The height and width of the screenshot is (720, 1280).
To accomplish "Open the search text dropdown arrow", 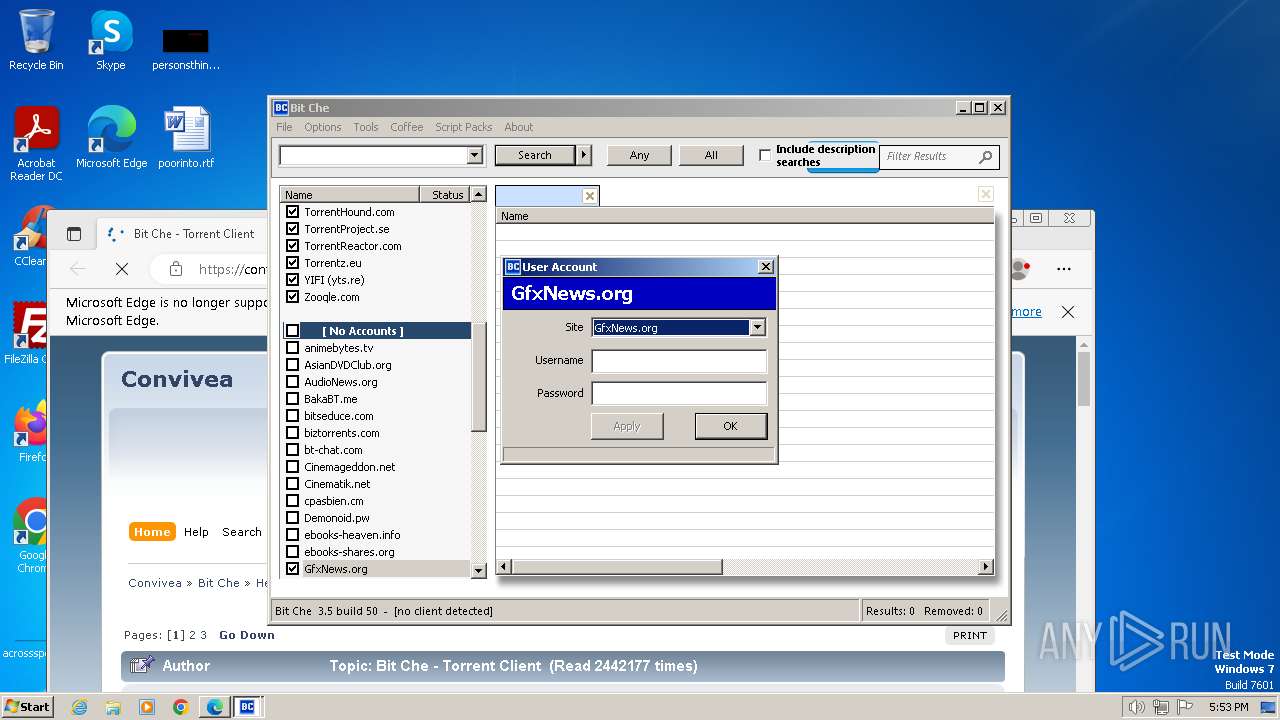I will click(475, 155).
